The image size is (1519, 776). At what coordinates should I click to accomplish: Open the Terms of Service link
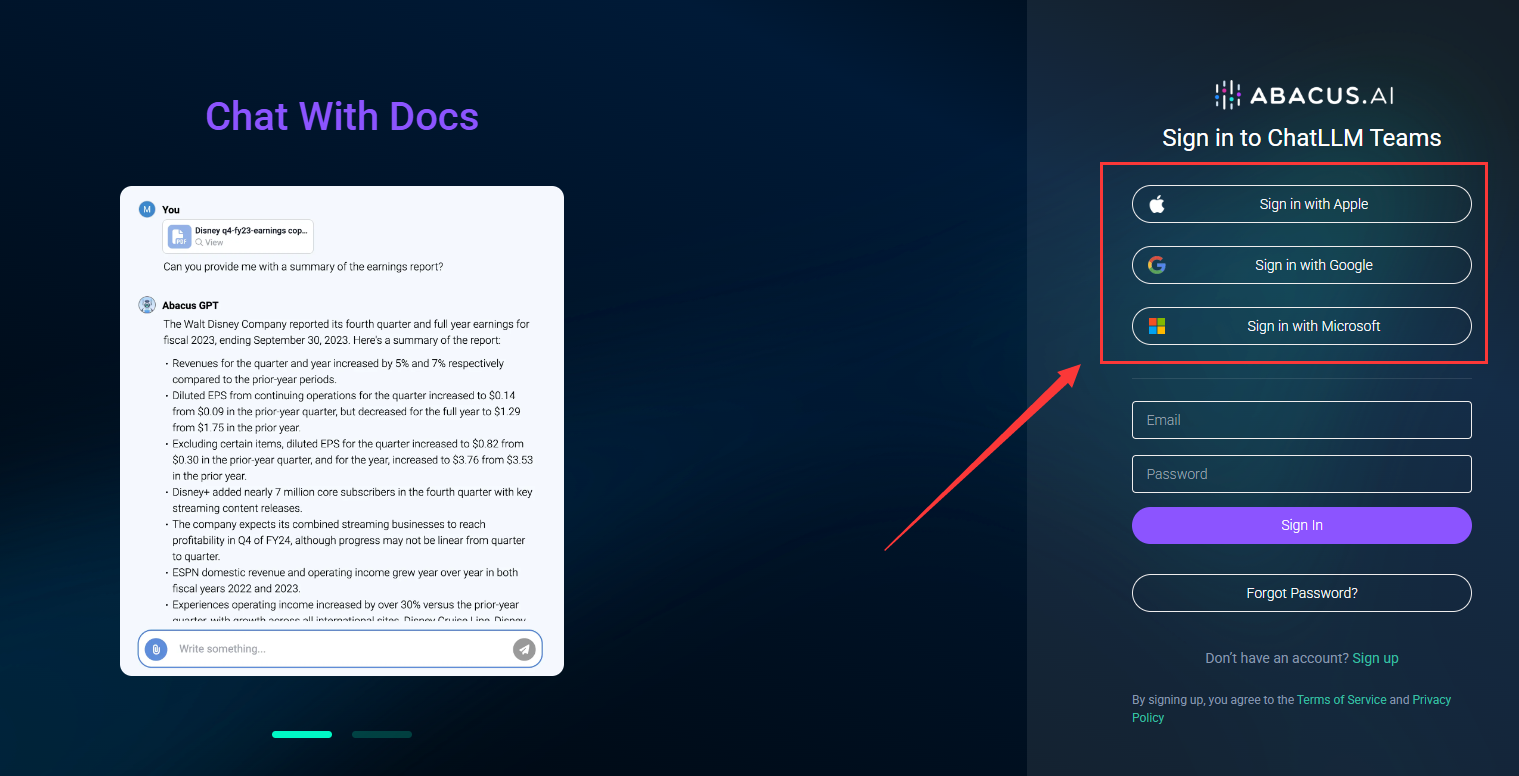click(x=1341, y=700)
